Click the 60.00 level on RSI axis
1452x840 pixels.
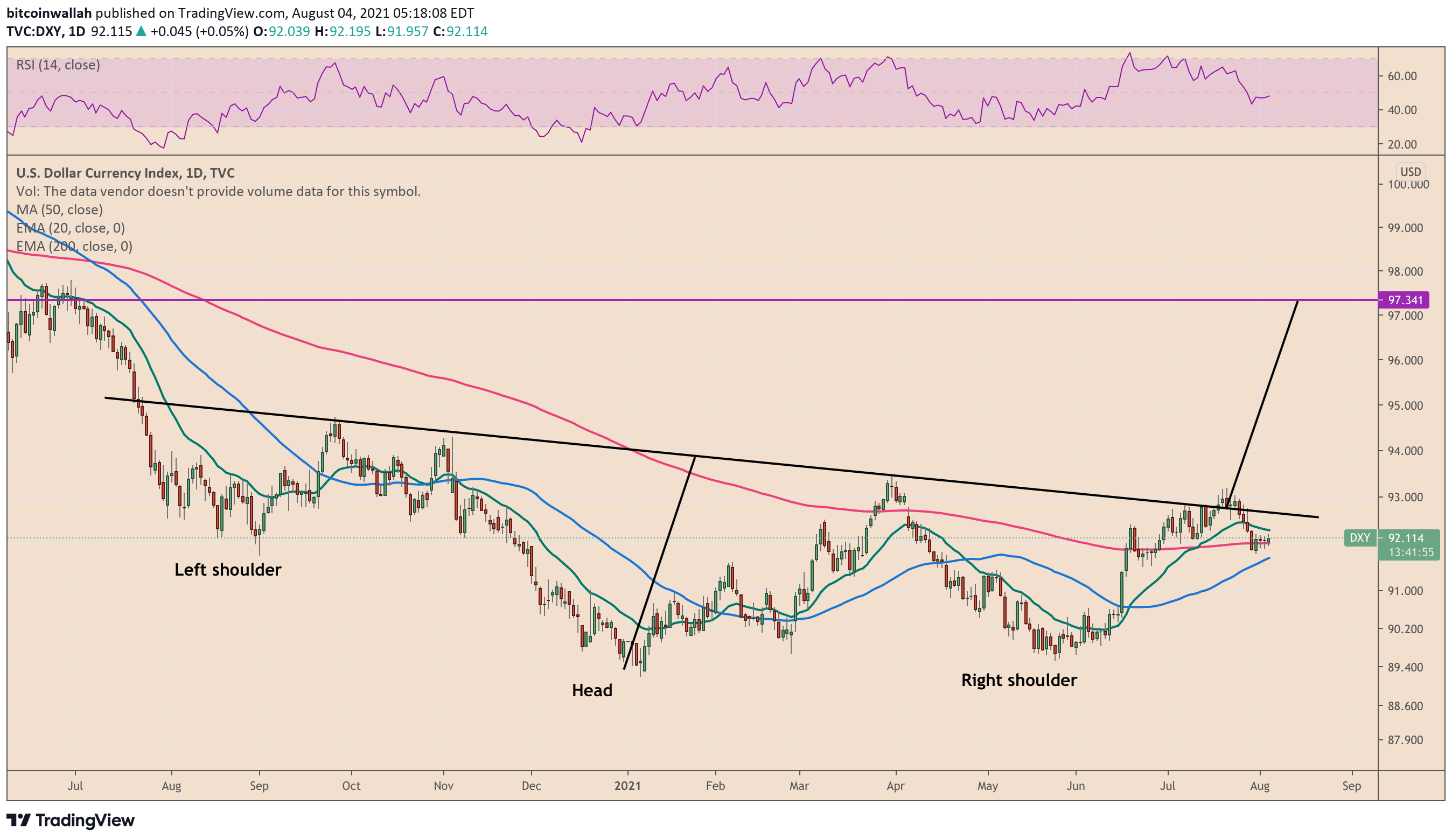(x=1402, y=76)
